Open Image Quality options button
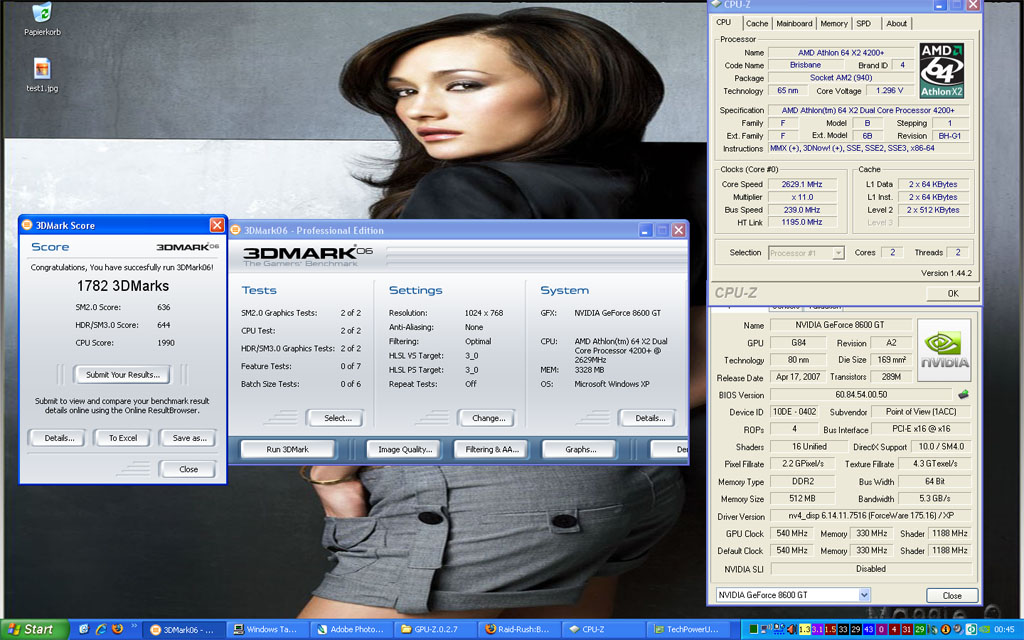Screen dimensions: 1024x640 [405, 449]
